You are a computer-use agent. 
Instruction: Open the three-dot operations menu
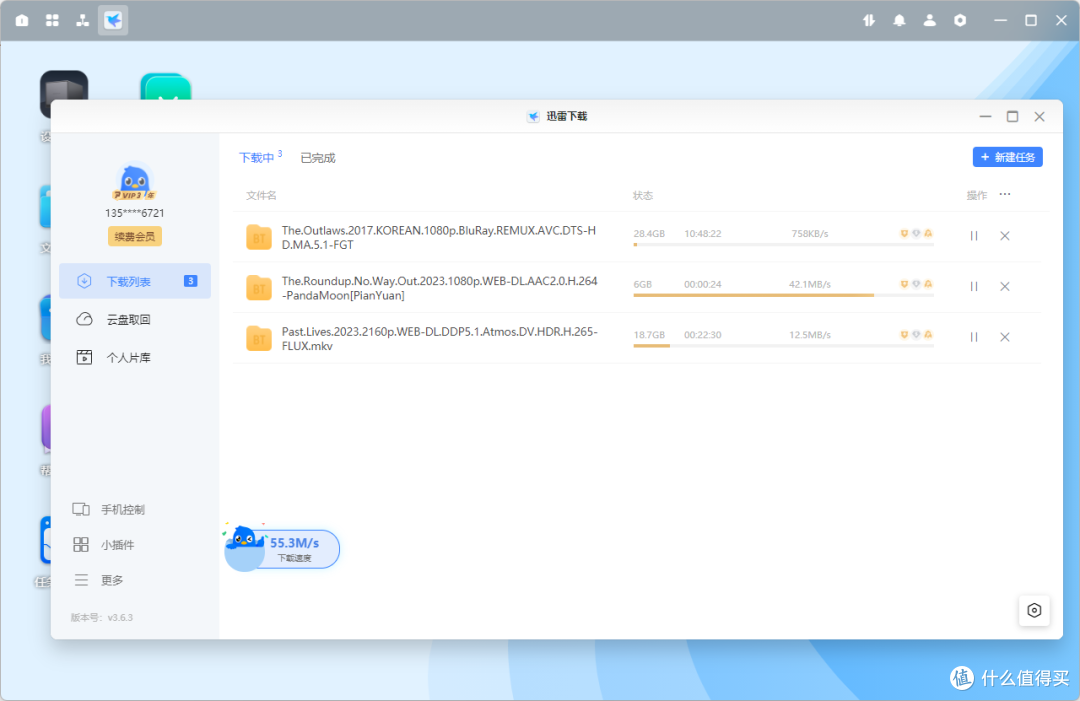point(1005,195)
